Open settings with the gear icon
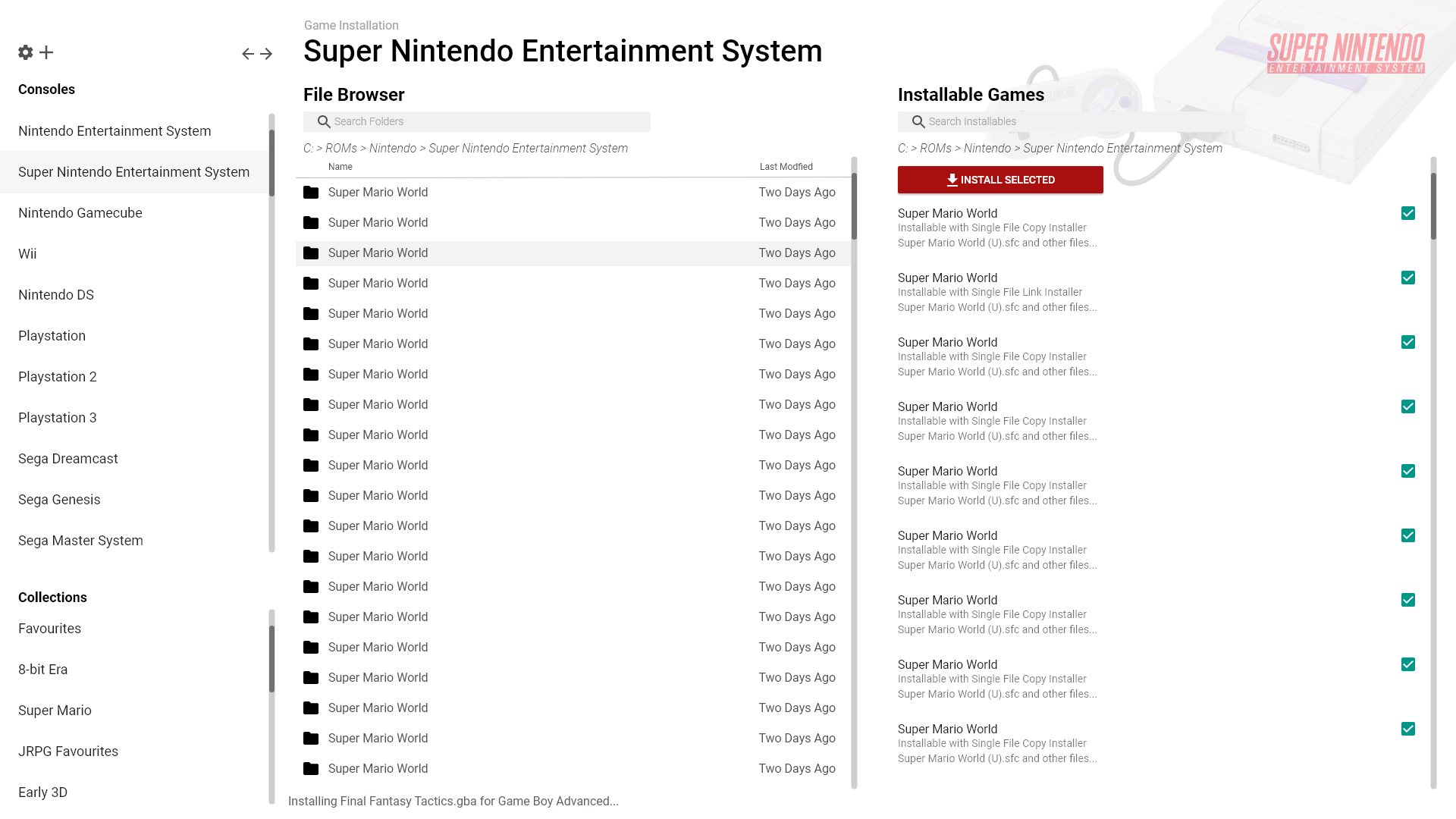The height and width of the screenshot is (819, 1456). coord(26,52)
